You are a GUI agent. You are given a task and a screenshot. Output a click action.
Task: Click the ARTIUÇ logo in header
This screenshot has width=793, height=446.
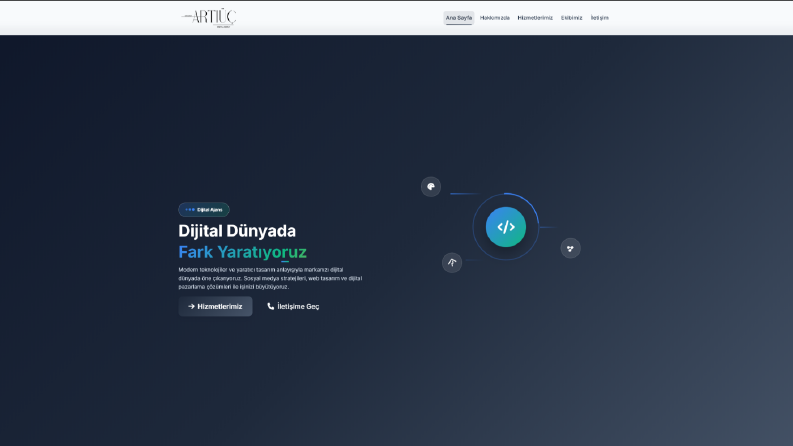[x=209, y=18]
